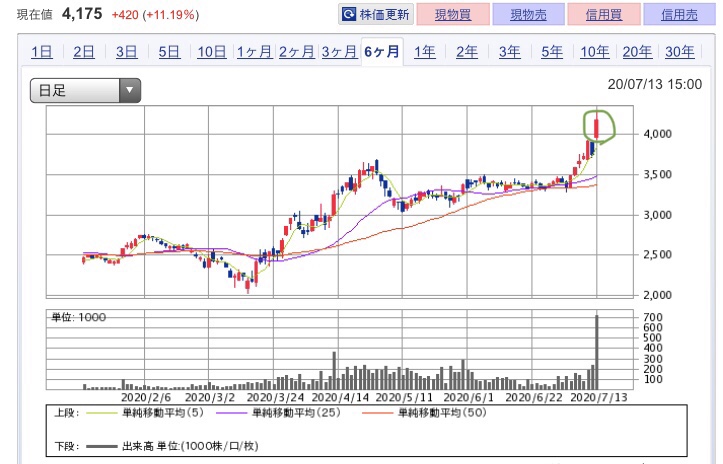723x464 pixels.
Task: Show the 2年 chart range
Action: click(x=467, y=52)
